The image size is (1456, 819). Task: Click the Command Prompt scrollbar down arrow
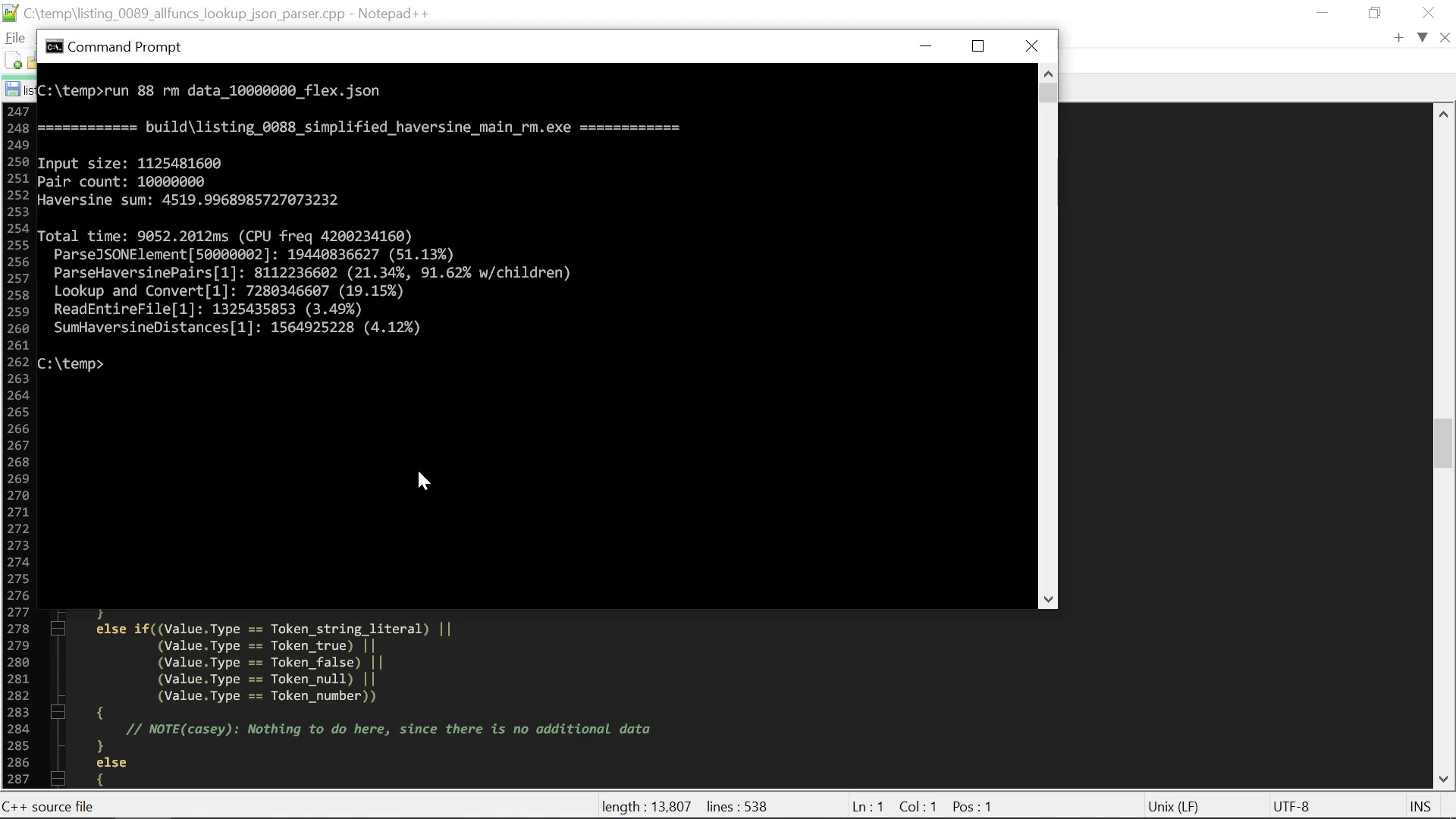click(1047, 599)
